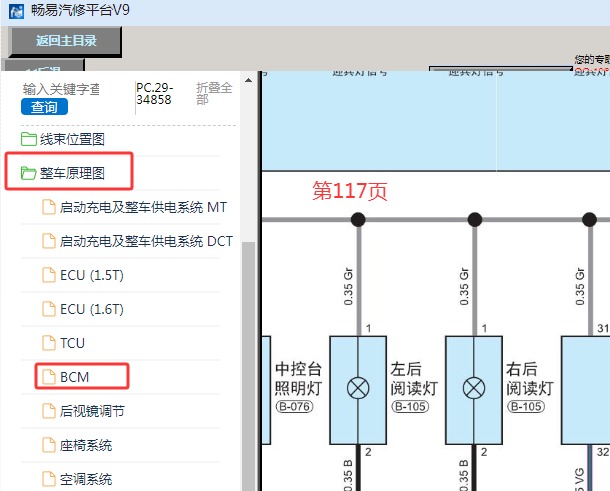Viewport: 610px width, 491px height.
Task: Click the file icon next to 后视镜调节
Action: tap(49, 411)
